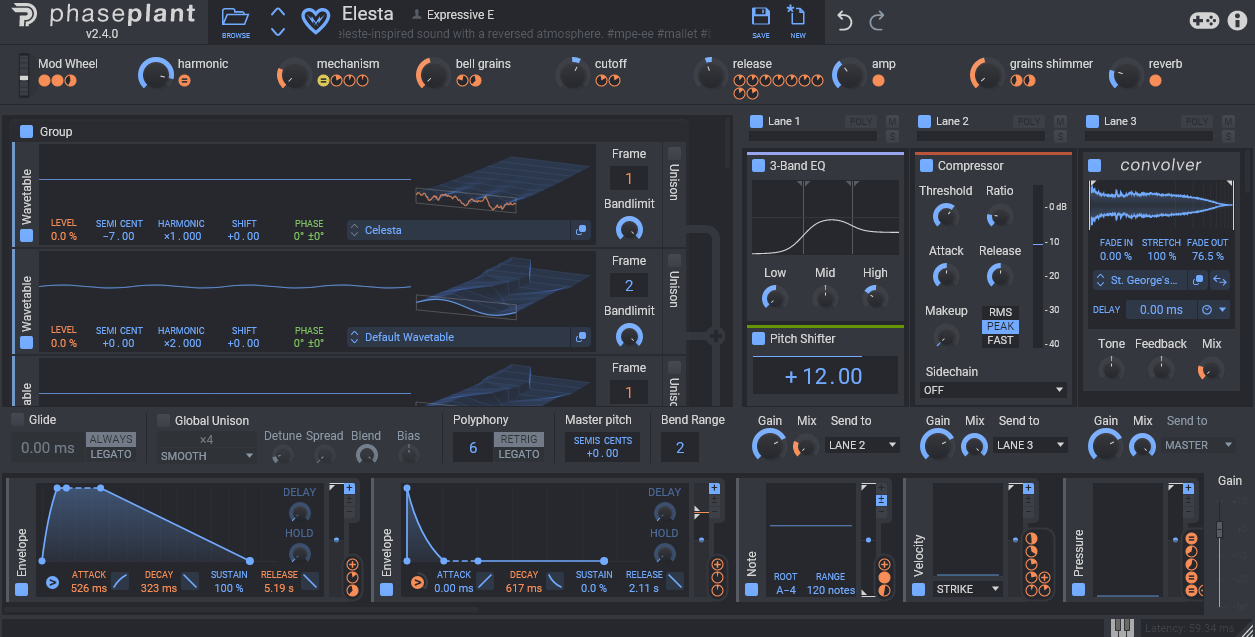The image size is (1255, 637).
Task: Mute Lane 1 with M button
Action: pyautogui.click(x=892, y=122)
